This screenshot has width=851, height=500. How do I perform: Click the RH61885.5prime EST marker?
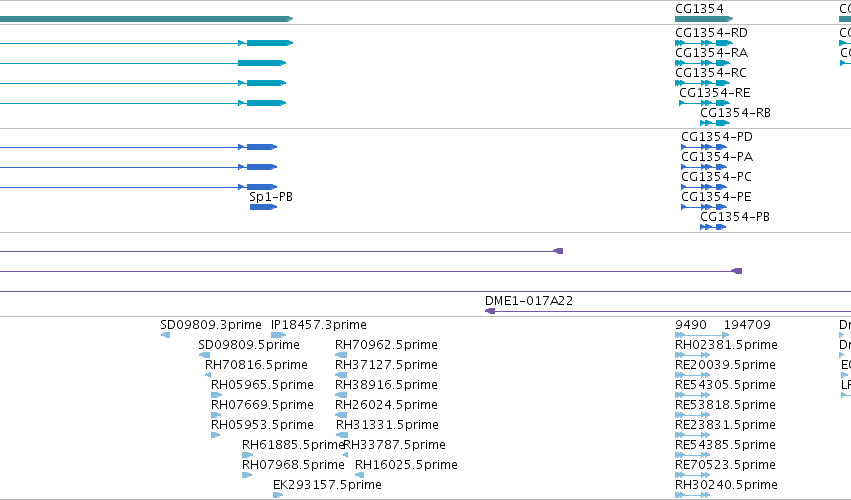[247, 455]
